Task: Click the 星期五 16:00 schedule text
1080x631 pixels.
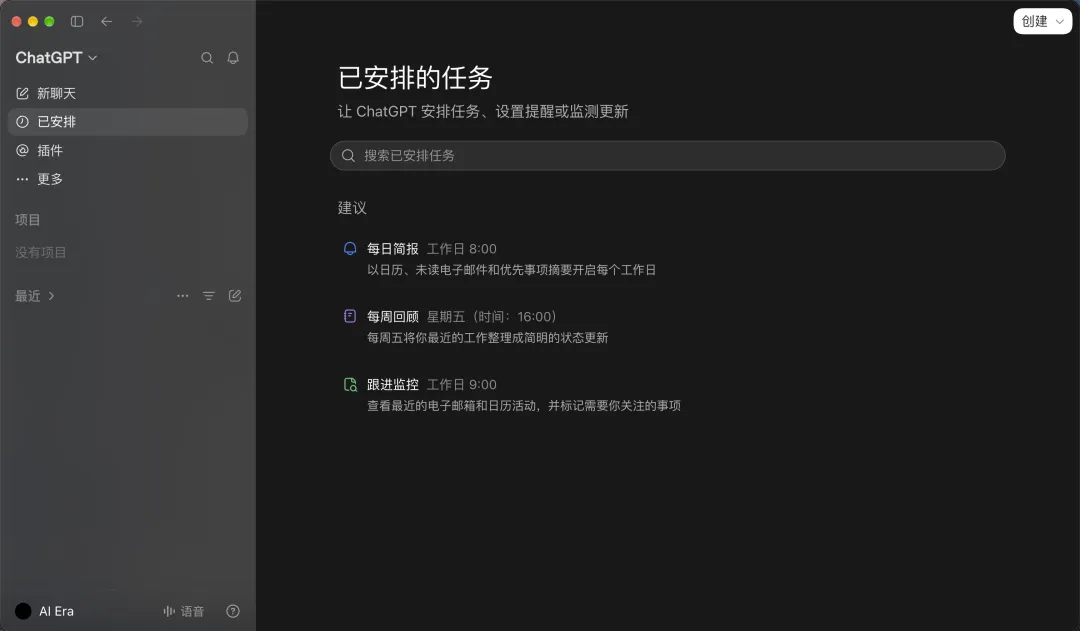Action: tap(492, 317)
